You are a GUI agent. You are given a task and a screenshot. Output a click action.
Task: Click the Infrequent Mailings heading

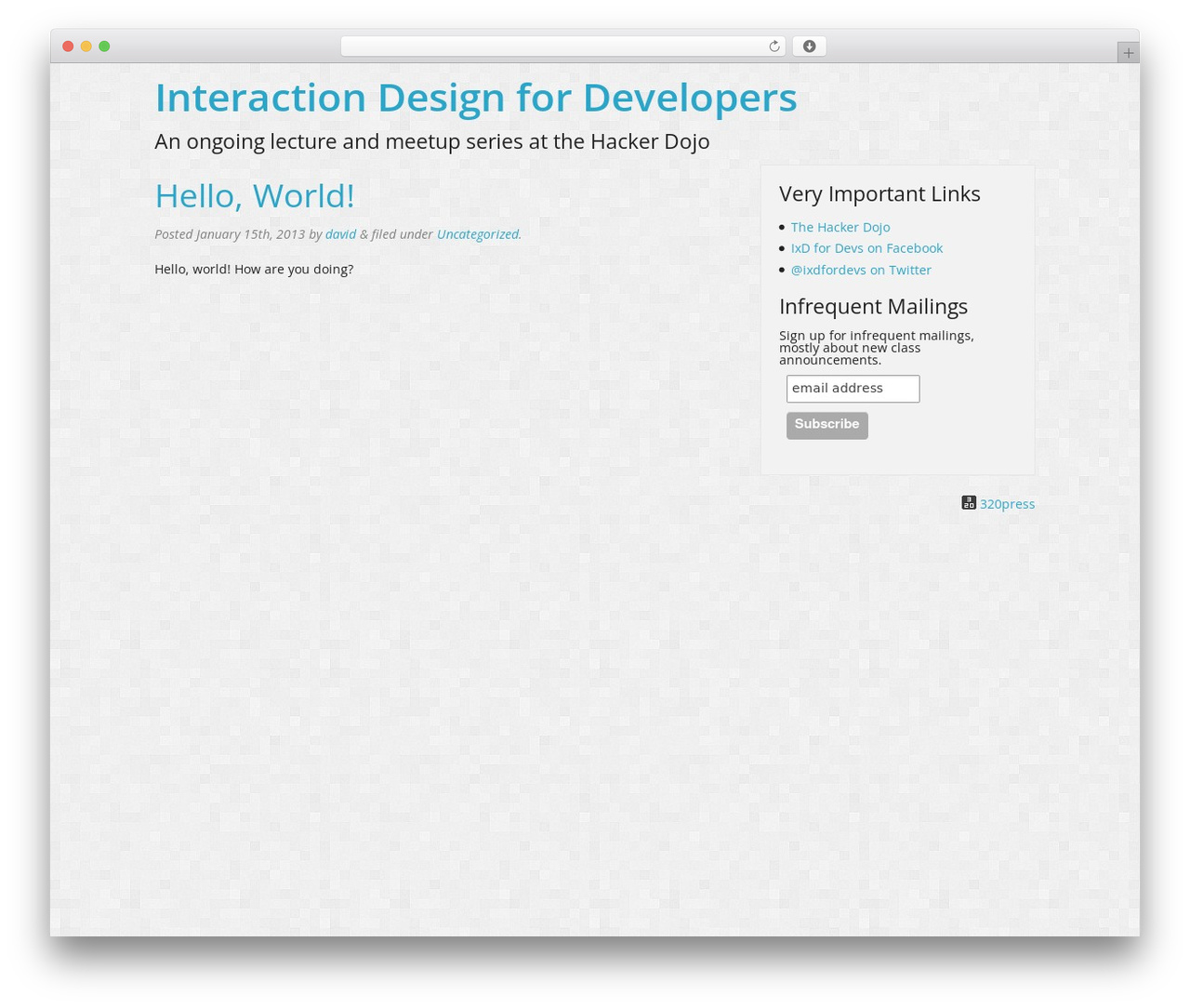(873, 306)
